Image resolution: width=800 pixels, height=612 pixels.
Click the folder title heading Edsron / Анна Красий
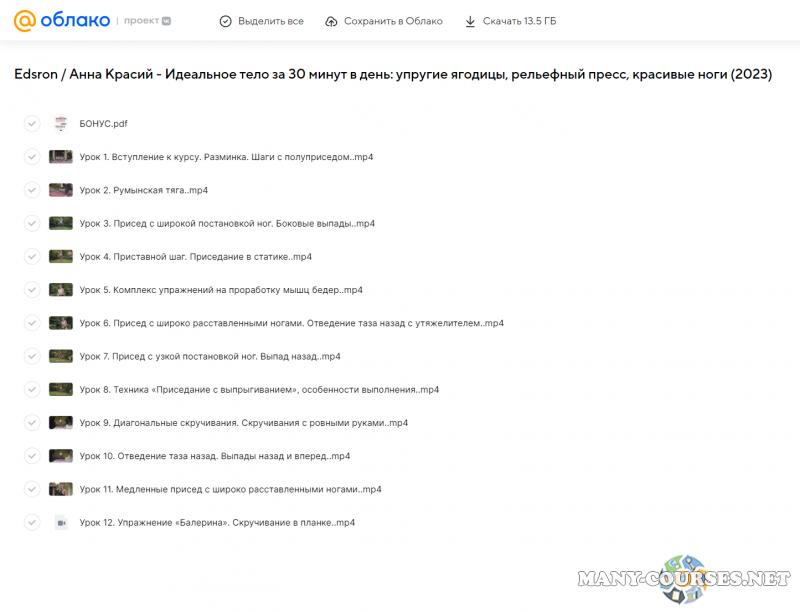pyautogui.click(x=392, y=75)
